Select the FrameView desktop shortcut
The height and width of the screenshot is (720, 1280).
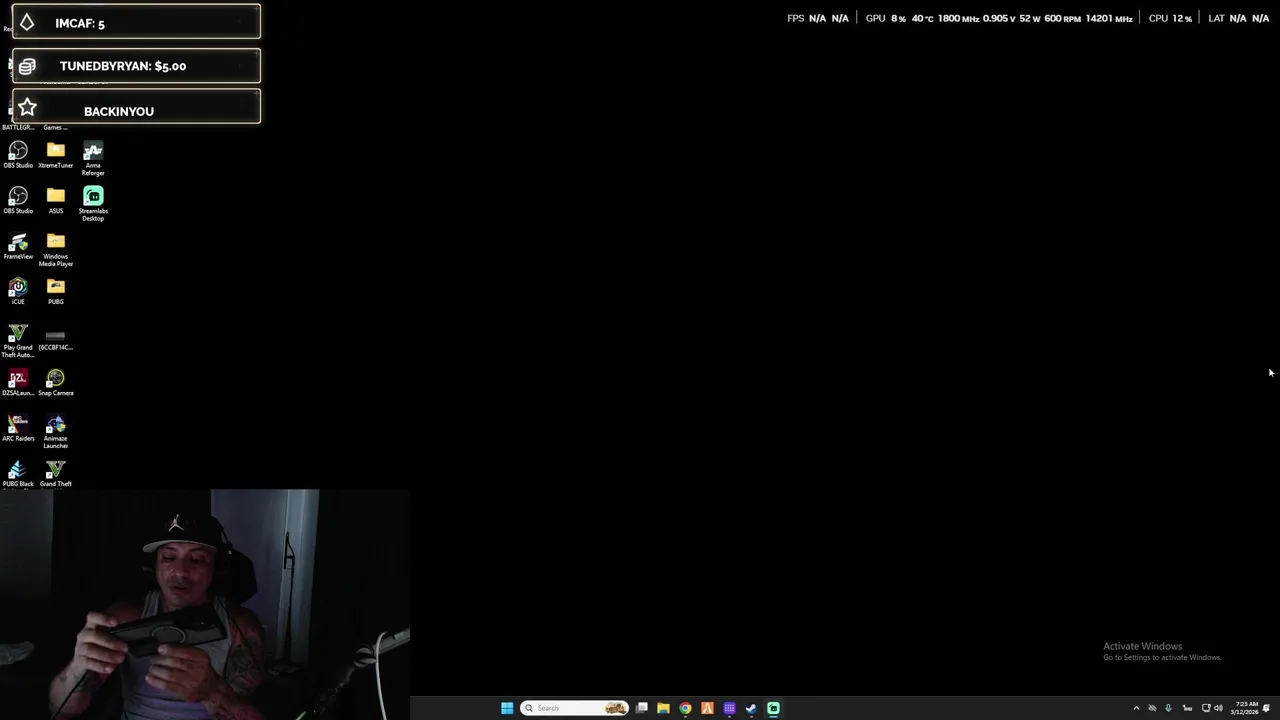pyautogui.click(x=18, y=246)
